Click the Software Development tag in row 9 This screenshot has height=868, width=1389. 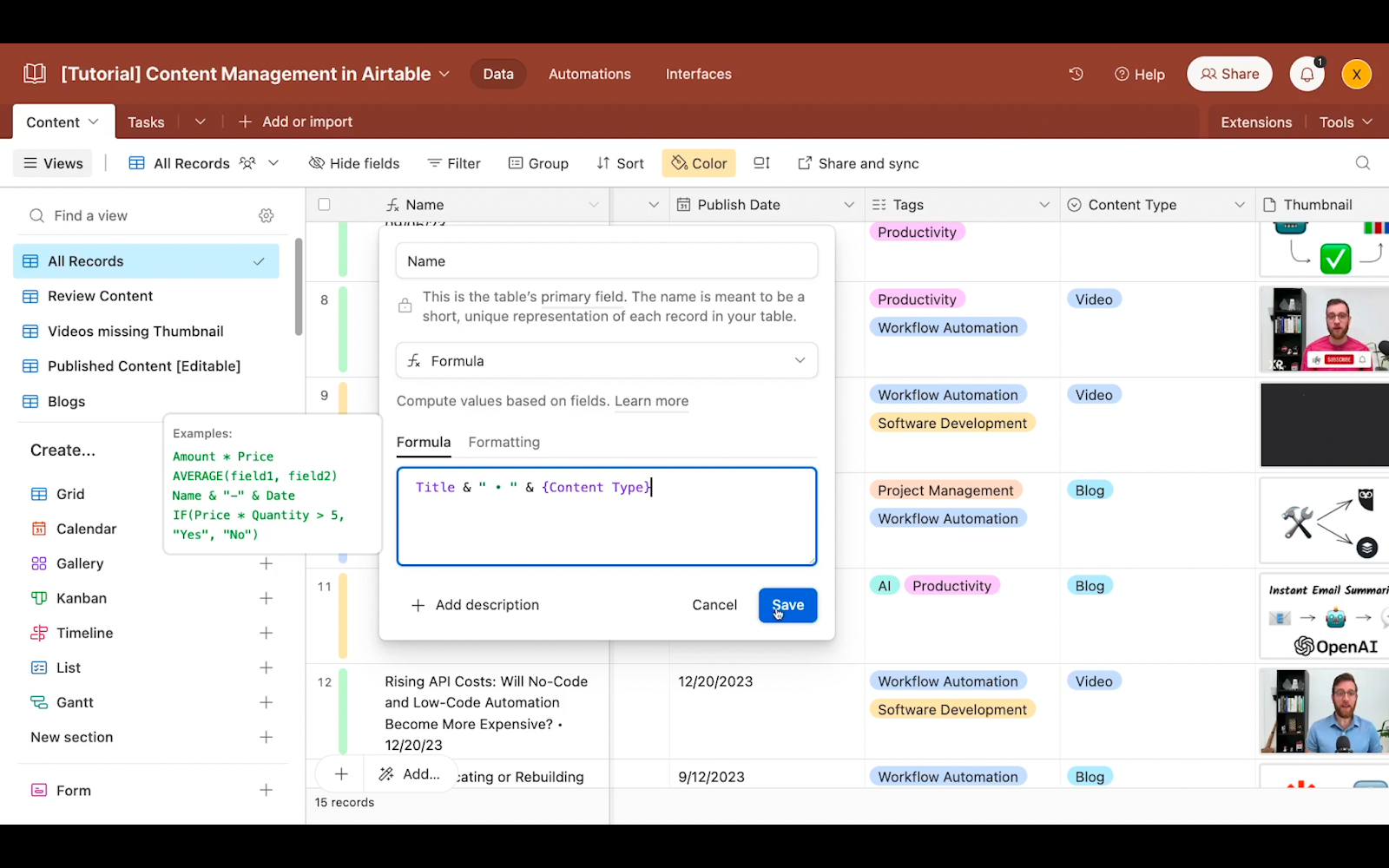point(952,423)
